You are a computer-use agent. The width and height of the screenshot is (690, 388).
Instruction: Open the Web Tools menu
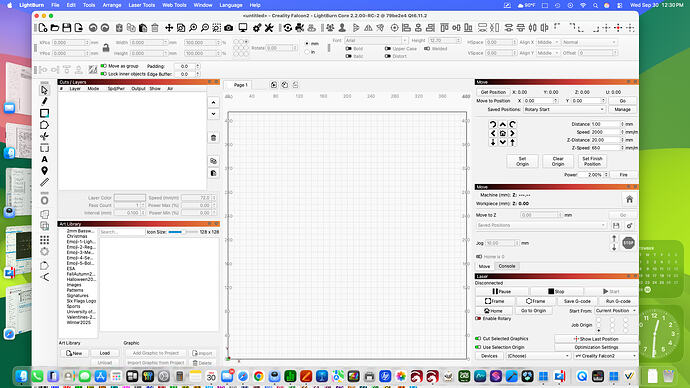[174, 5]
